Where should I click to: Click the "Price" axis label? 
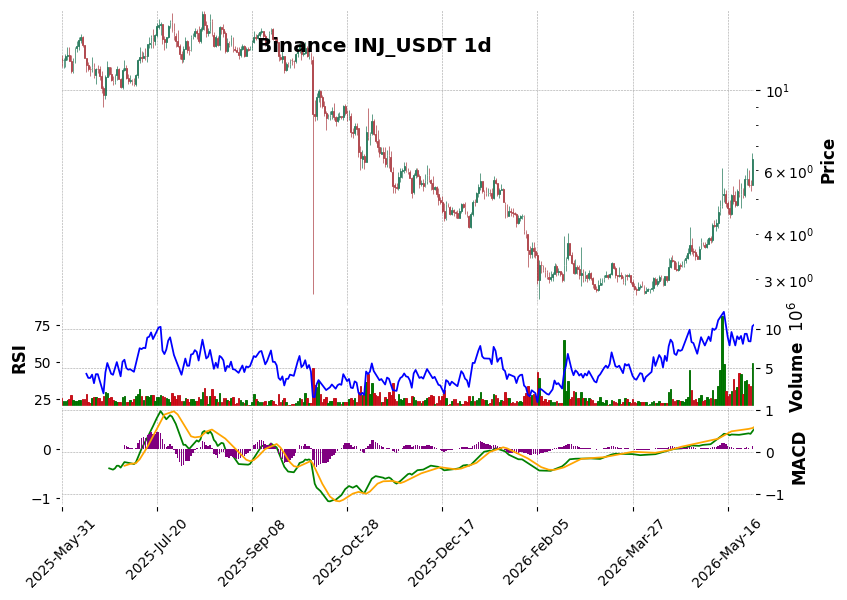828,161
